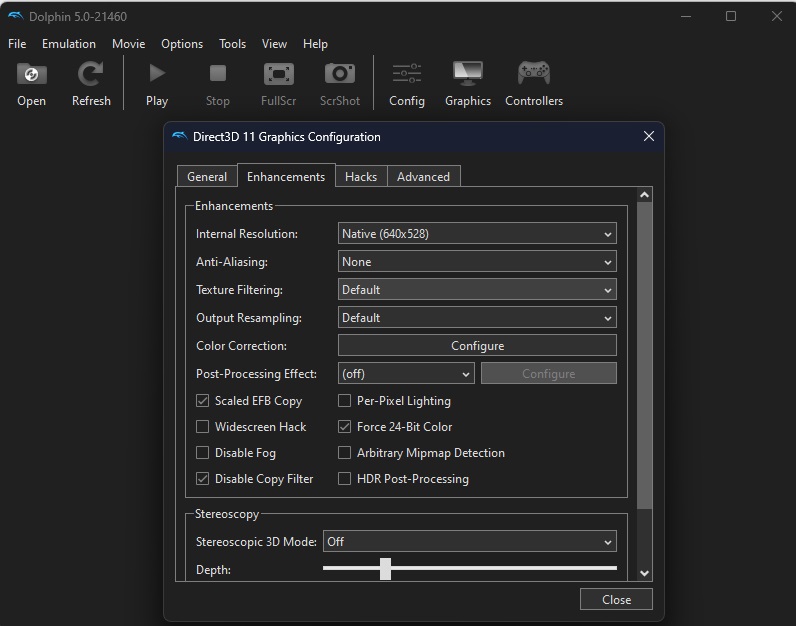Uncheck Force 24-Bit Color checkbox

coord(344,426)
